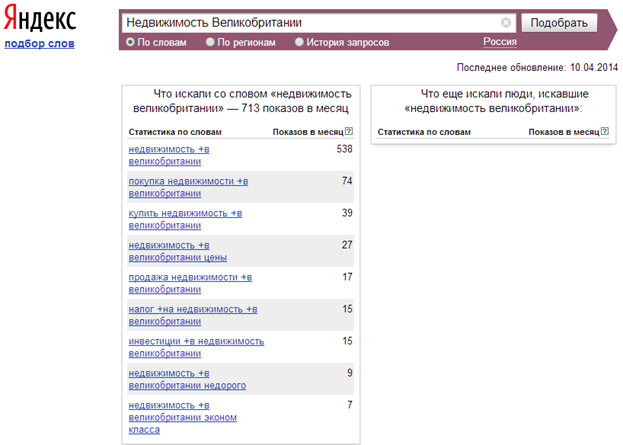Clear the search field with the X icon

pyautogui.click(x=506, y=23)
